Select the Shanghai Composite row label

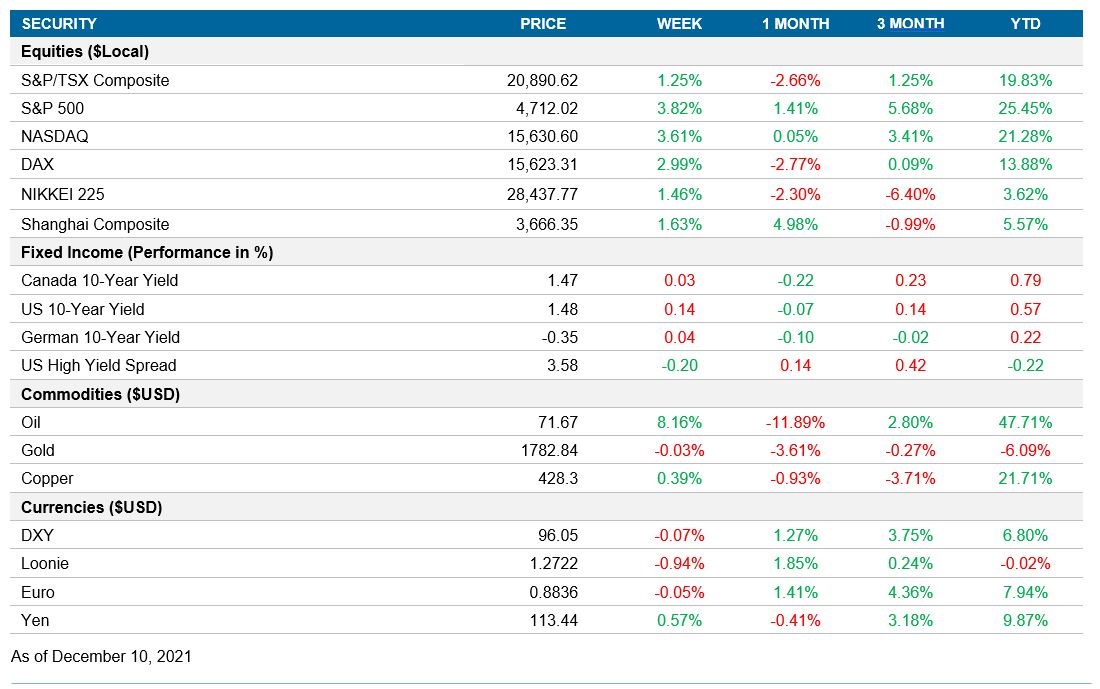(x=95, y=225)
